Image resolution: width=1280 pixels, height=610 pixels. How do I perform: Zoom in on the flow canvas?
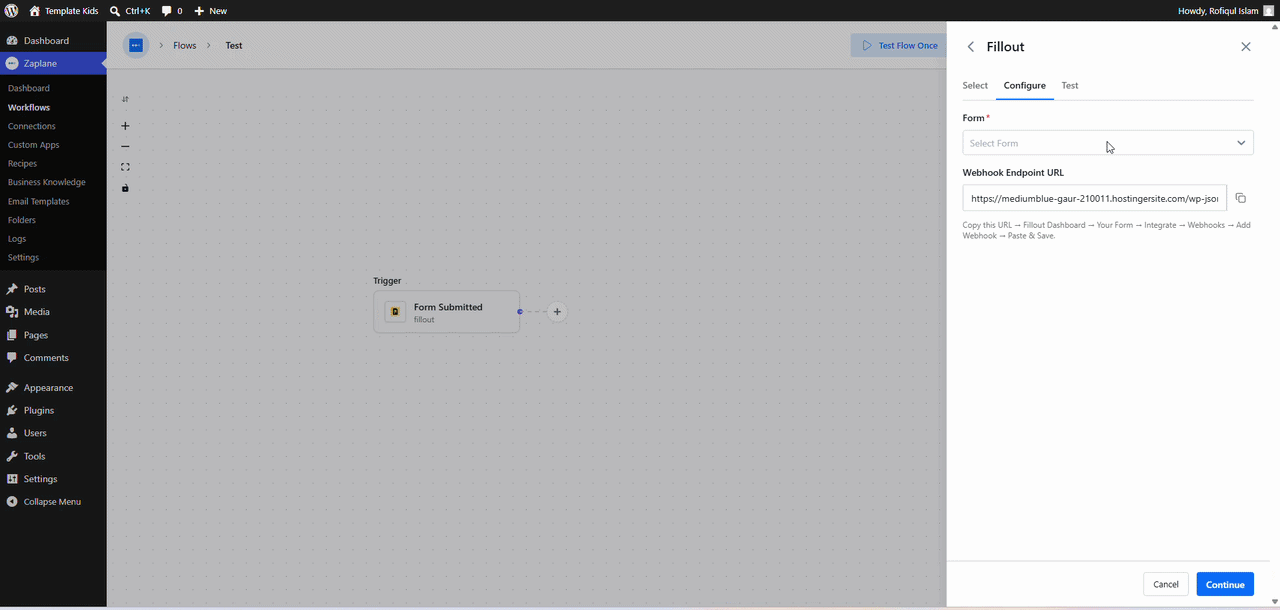(x=125, y=126)
